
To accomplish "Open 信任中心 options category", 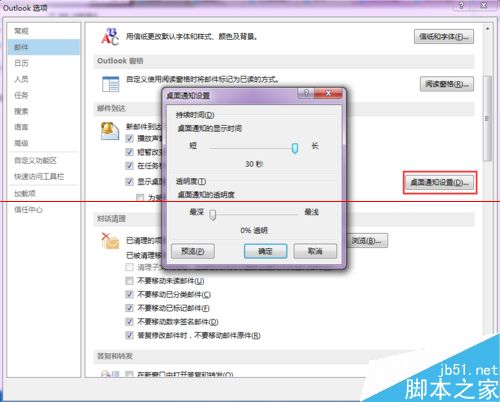I will click(44, 210).
